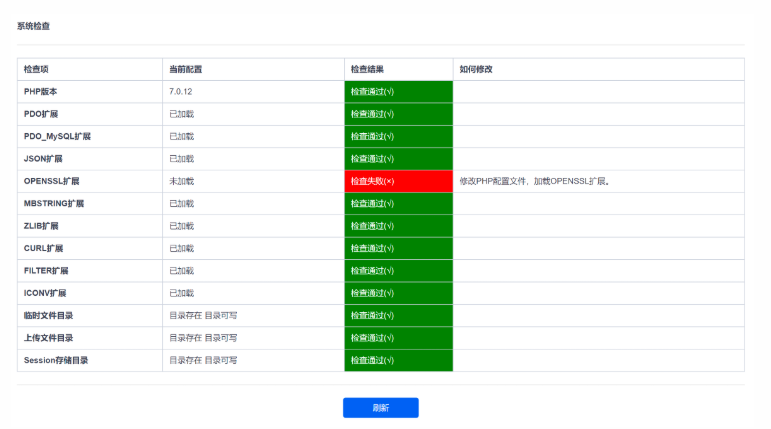Select 已加载 status in FILTER扩展 row
This screenshot has height=429, width=771.
tap(181, 271)
